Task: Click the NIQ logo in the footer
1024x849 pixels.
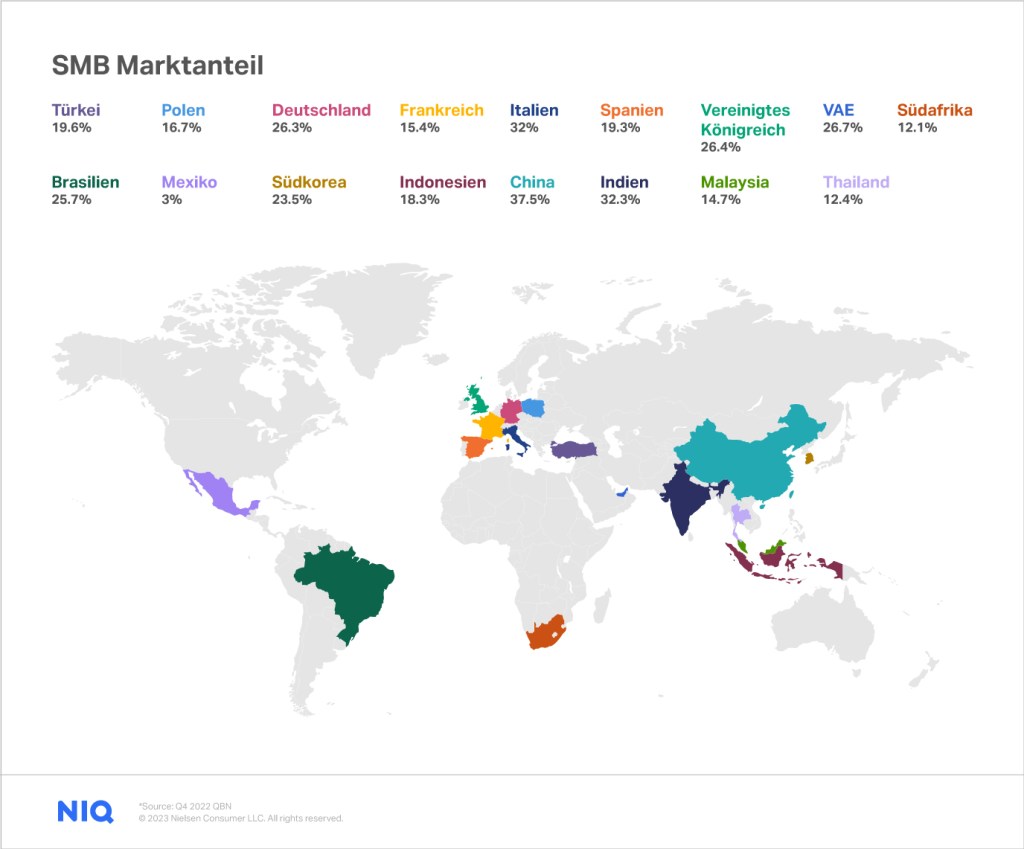Action: tap(85, 811)
